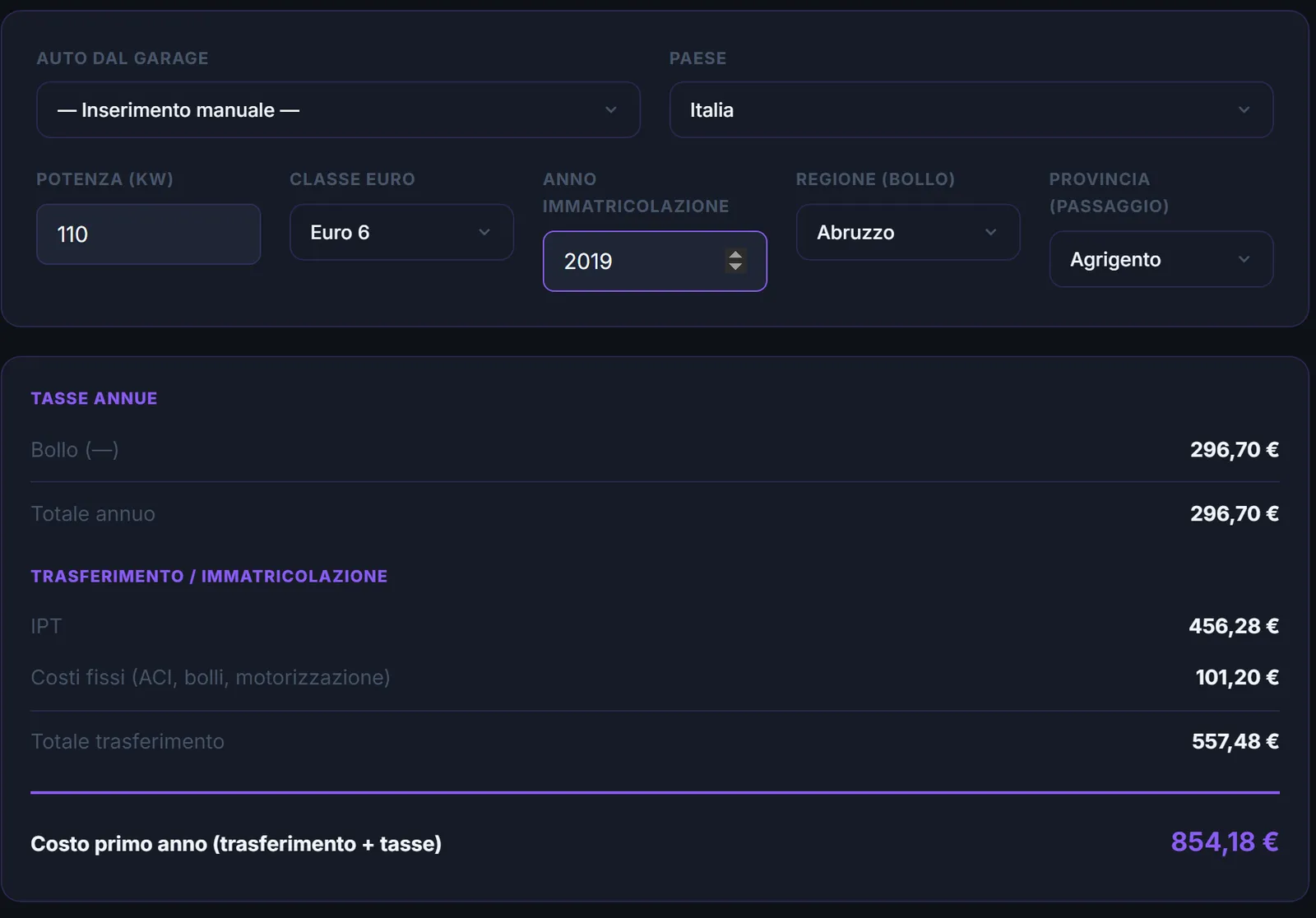Click the Costi fissi (ACI, bolli, motorizzazione) label
The height and width of the screenshot is (918, 1316).
click(211, 678)
